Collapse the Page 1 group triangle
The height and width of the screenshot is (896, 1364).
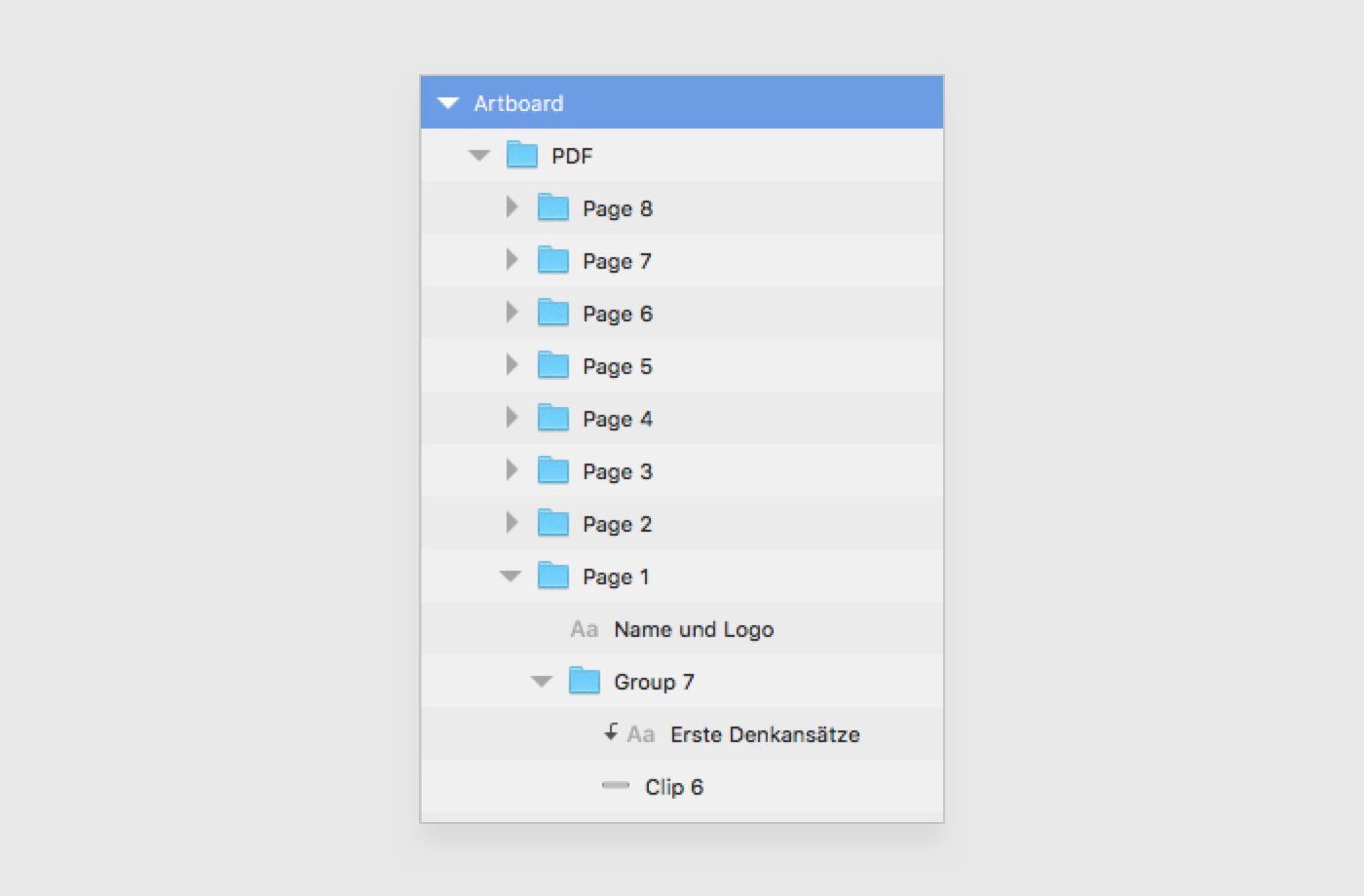pyautogui.click(x=510, y=577)
